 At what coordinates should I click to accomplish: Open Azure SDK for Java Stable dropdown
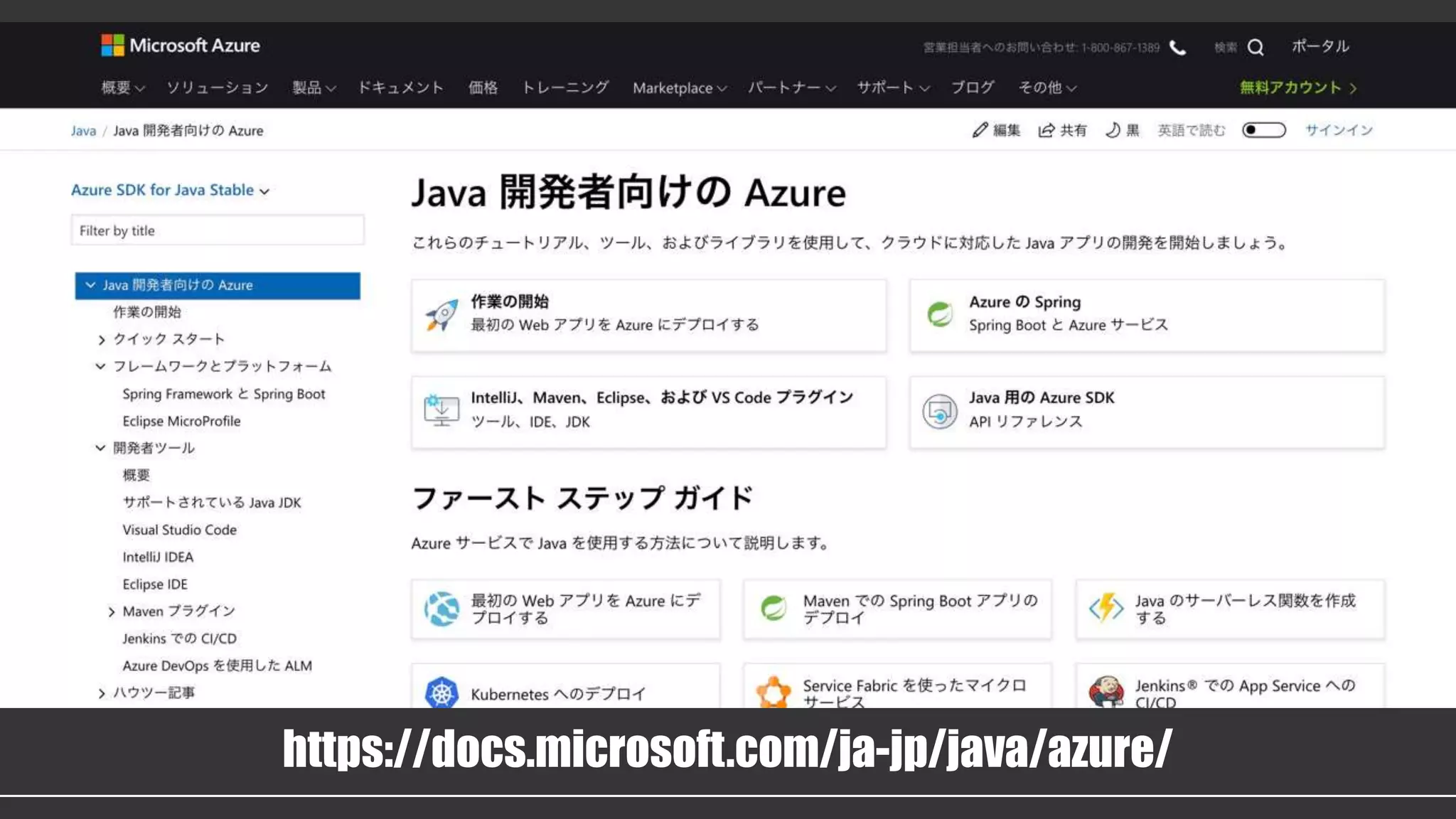pos(170,190)
